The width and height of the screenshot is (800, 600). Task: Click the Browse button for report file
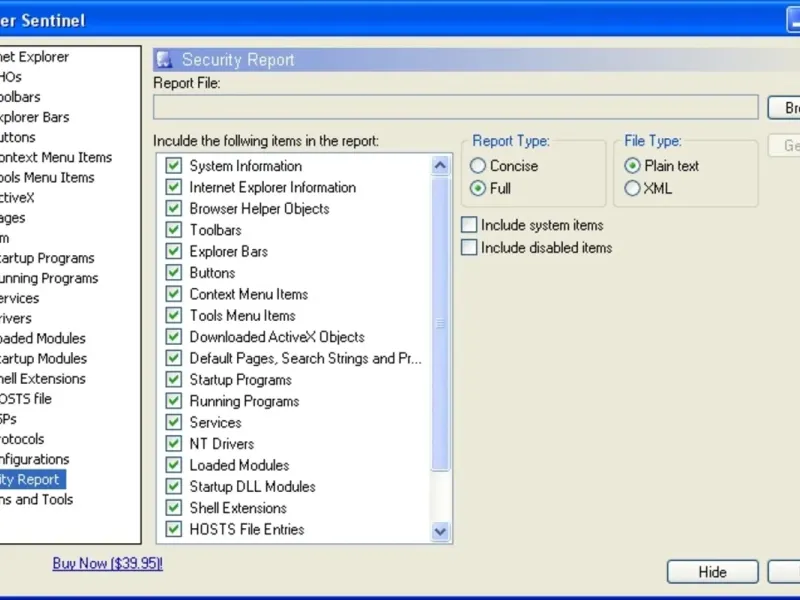pos(784,108)
